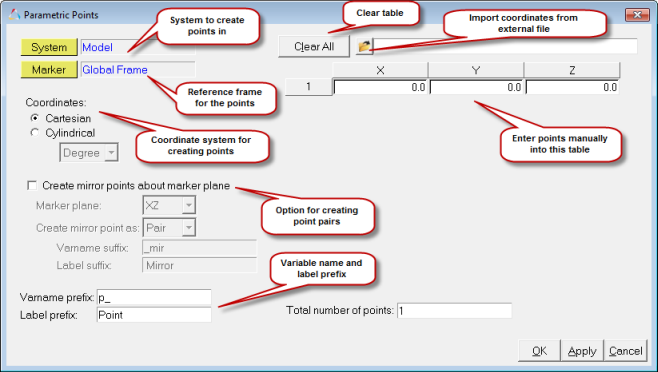Click the OK button
658x372 pixels.
pos(540,351)
